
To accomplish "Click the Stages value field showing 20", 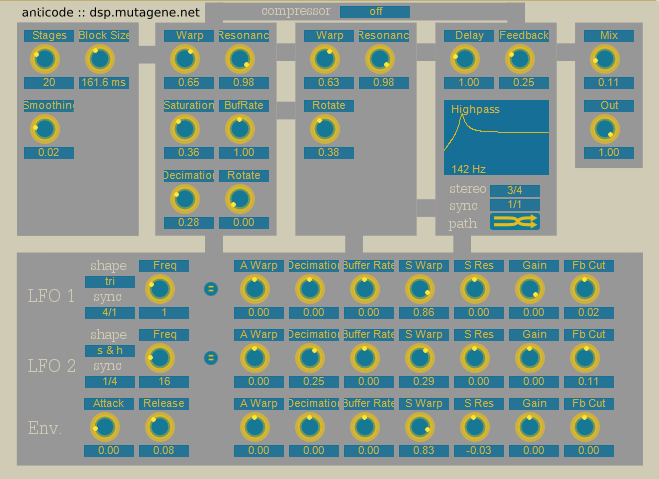I will coord(49,83).
